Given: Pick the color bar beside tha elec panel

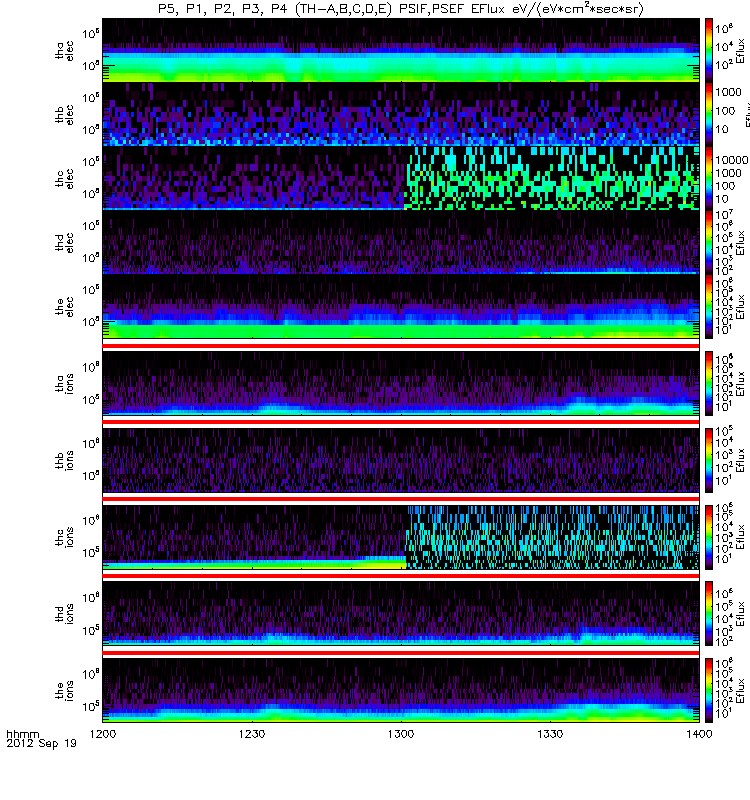Looking at the screenshot, I should point(709,50).
